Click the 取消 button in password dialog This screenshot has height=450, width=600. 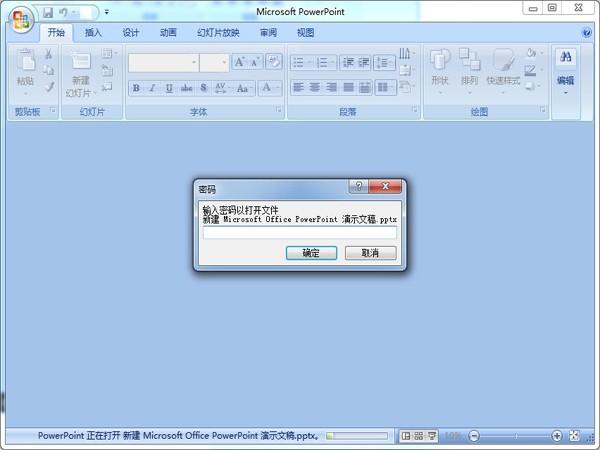coord(370,253)
